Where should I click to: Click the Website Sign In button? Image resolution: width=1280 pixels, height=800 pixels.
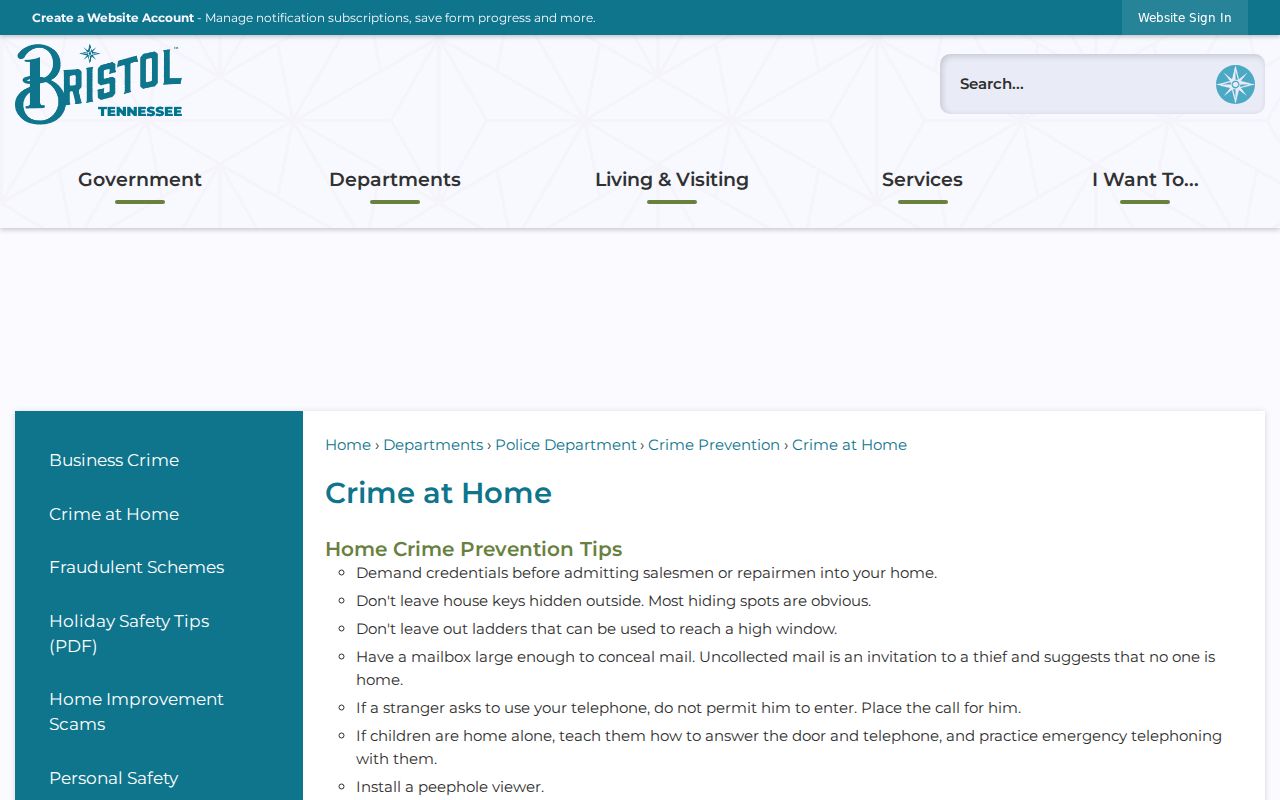point(1185,18)
